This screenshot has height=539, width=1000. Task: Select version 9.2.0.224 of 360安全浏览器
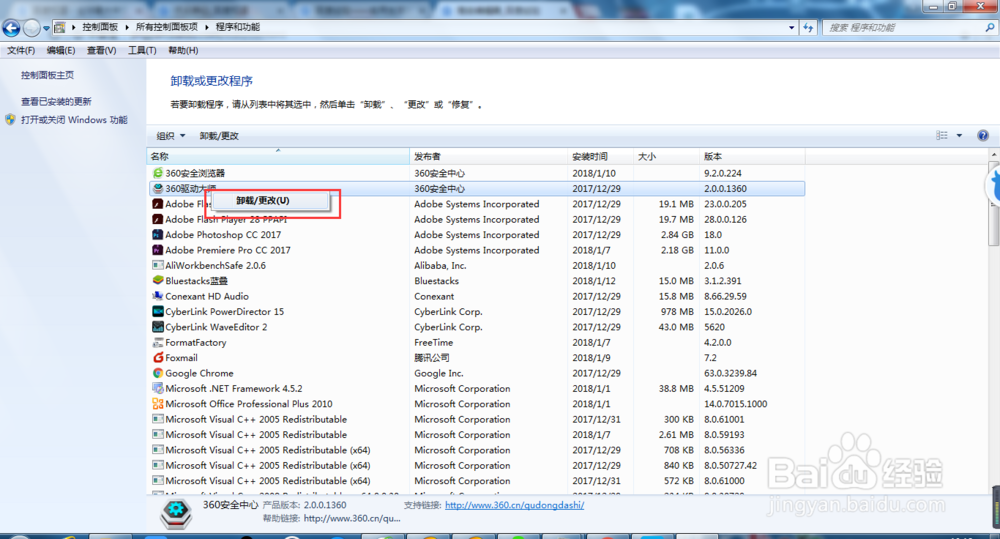click(x=723, y=173)
